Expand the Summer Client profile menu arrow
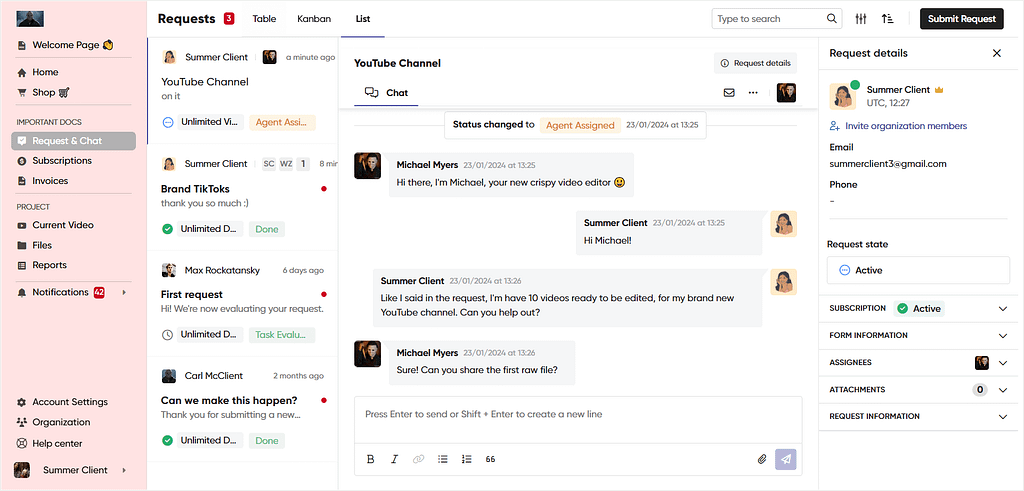The image size is (1024, 491). [124, 470]
